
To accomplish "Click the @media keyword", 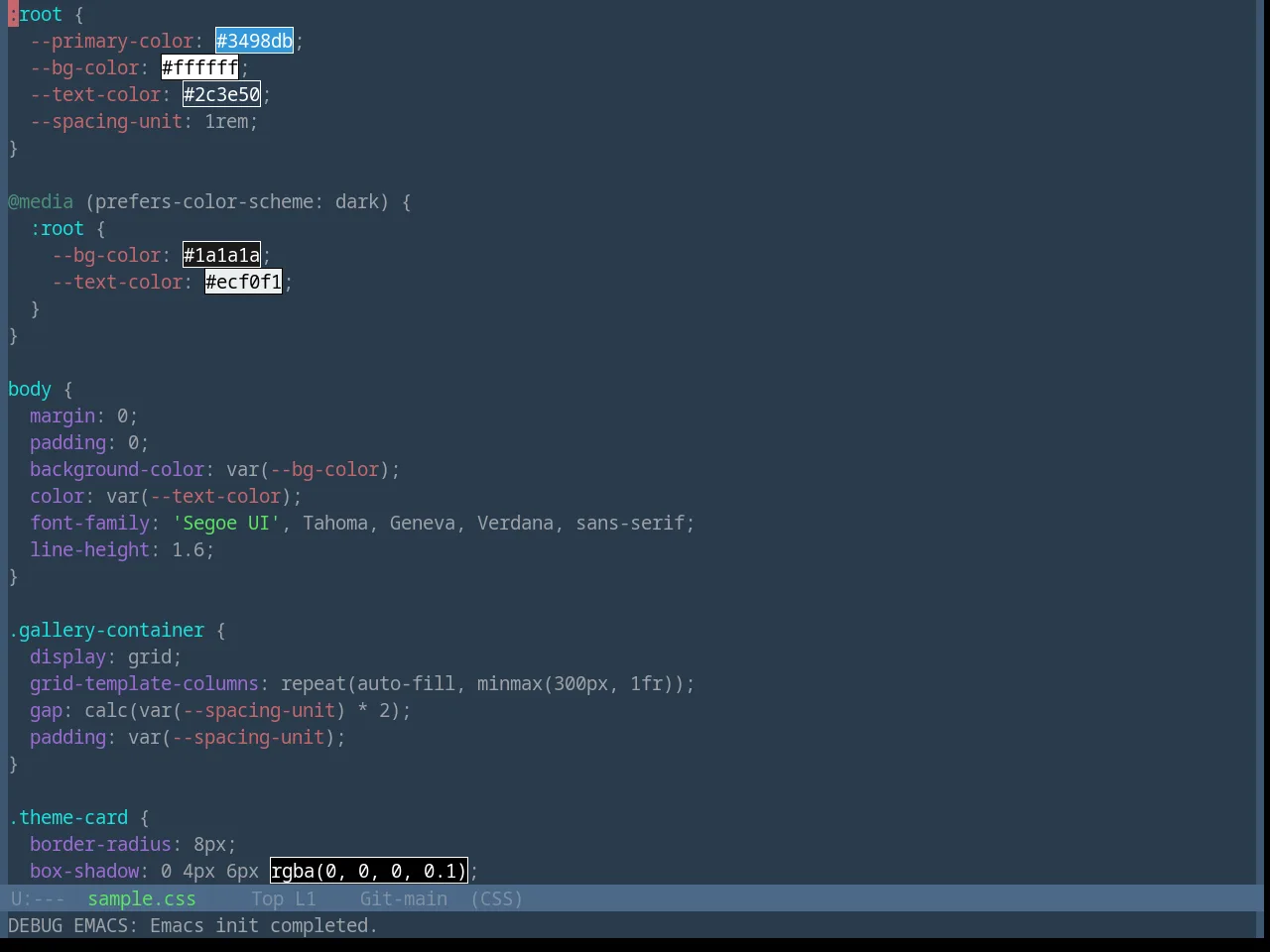I will (41, 201).
